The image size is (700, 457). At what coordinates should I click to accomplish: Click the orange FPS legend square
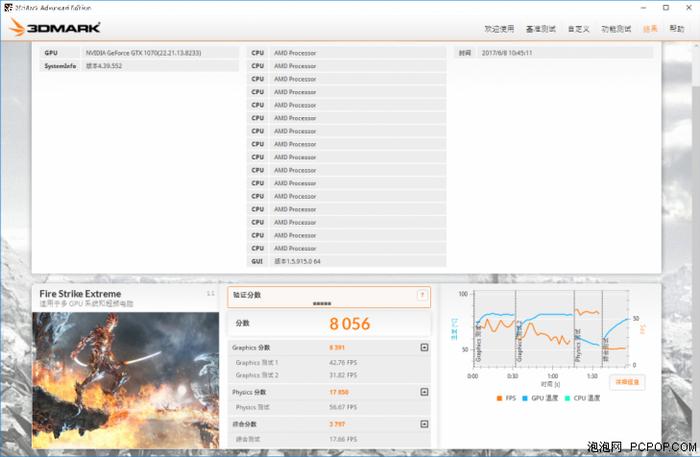point(499,398)
